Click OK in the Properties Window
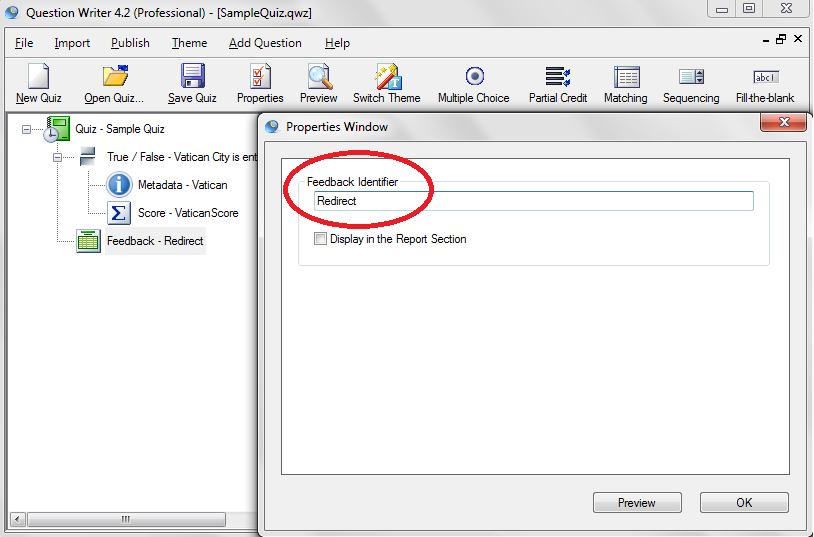Viewport: 814px width, 537px height. point(744,502)
